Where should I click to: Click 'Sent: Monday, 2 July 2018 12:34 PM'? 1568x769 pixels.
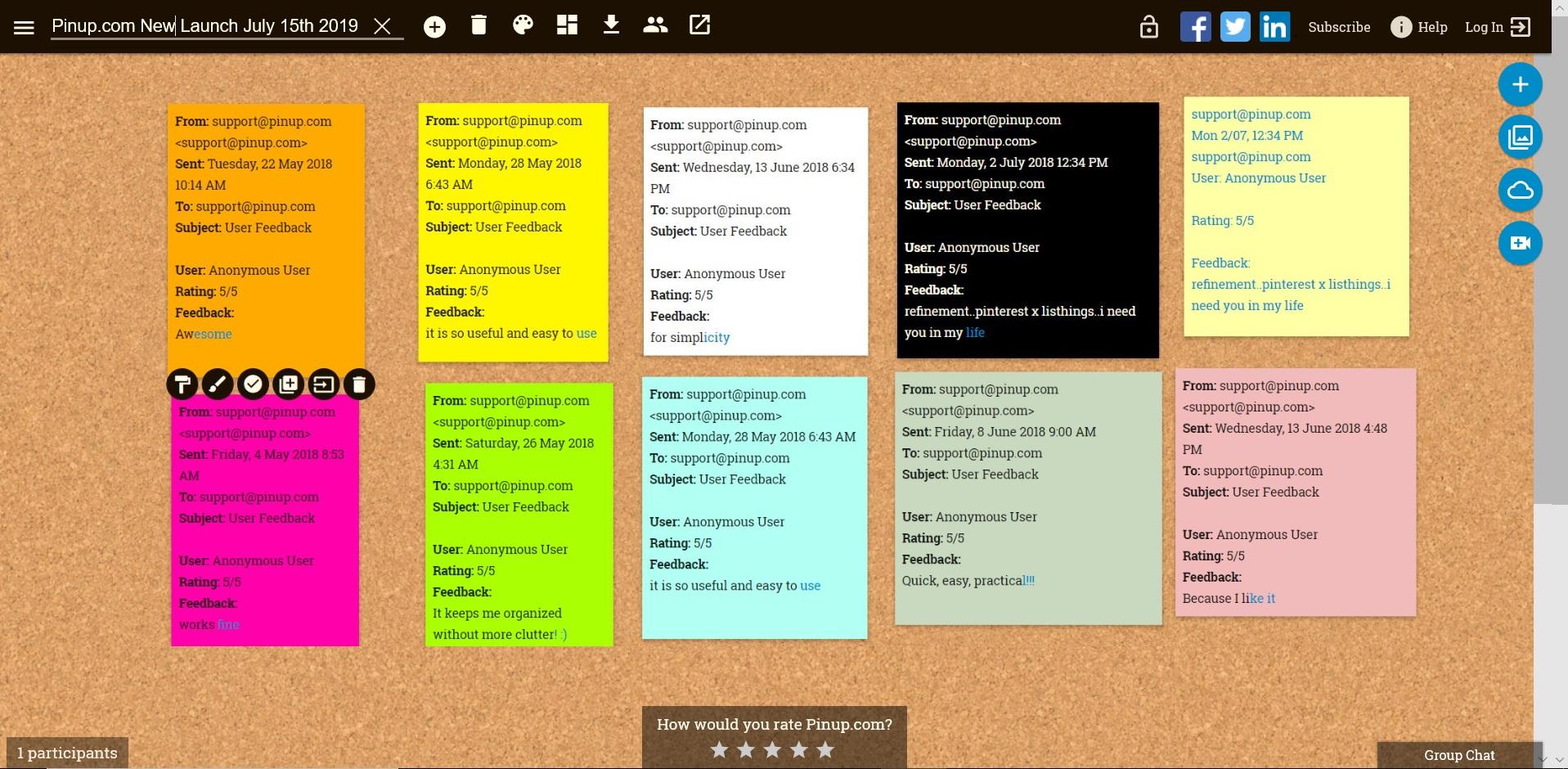(1006, 163)
